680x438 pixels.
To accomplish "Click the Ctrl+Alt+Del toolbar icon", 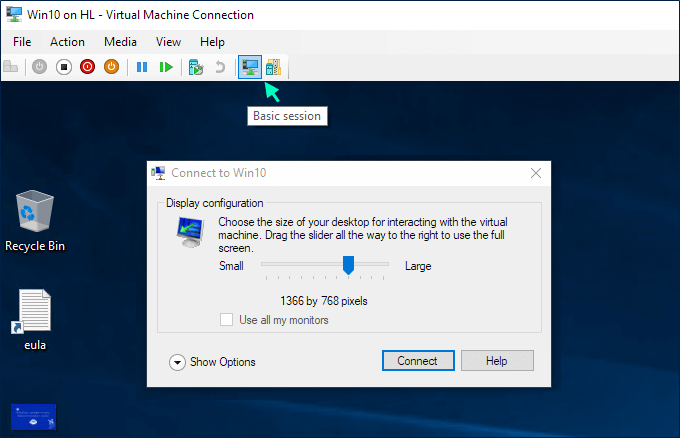I will (x=11, y=67).
